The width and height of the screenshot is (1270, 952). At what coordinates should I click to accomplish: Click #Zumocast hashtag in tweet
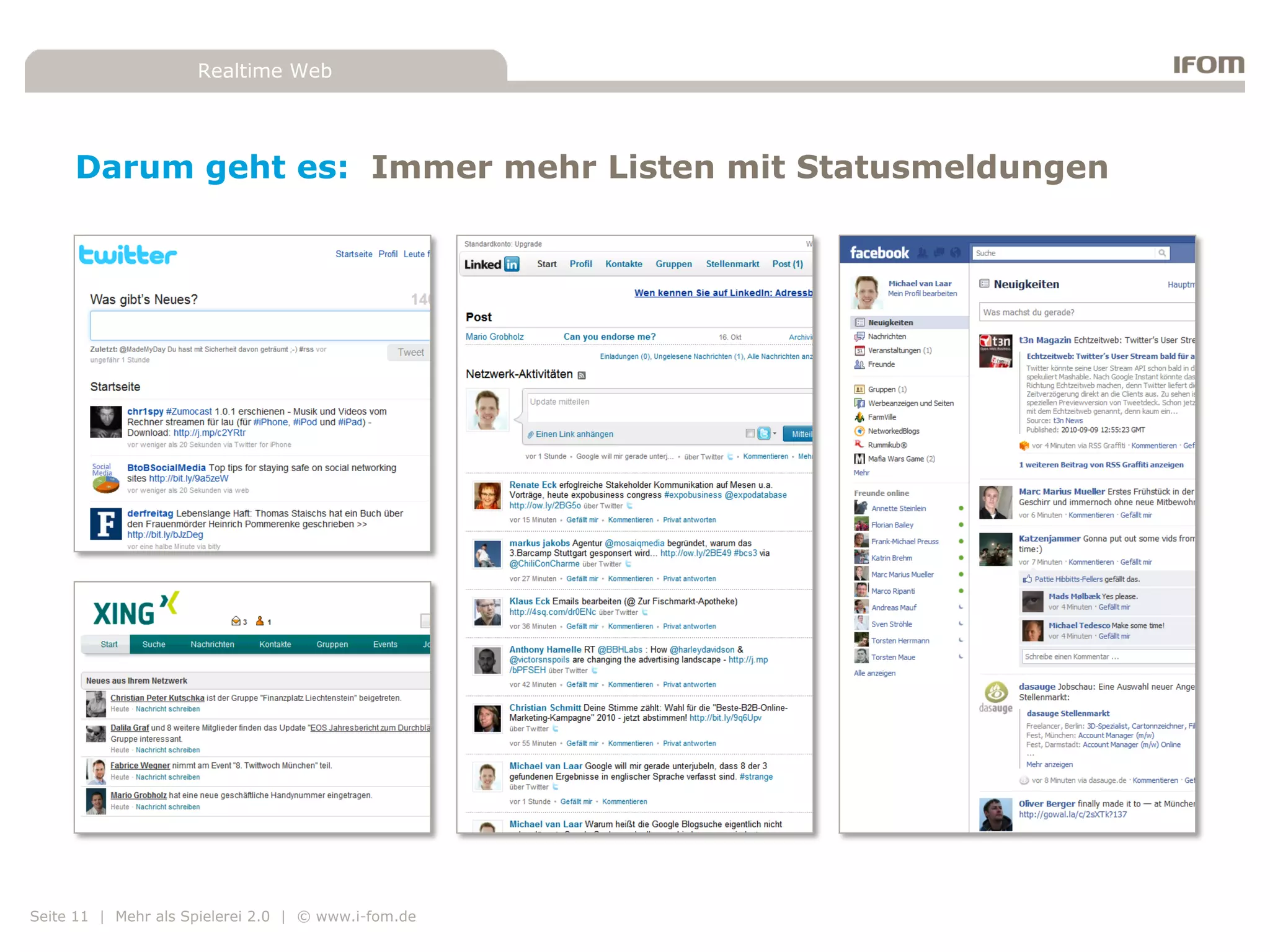click(189, 412)
